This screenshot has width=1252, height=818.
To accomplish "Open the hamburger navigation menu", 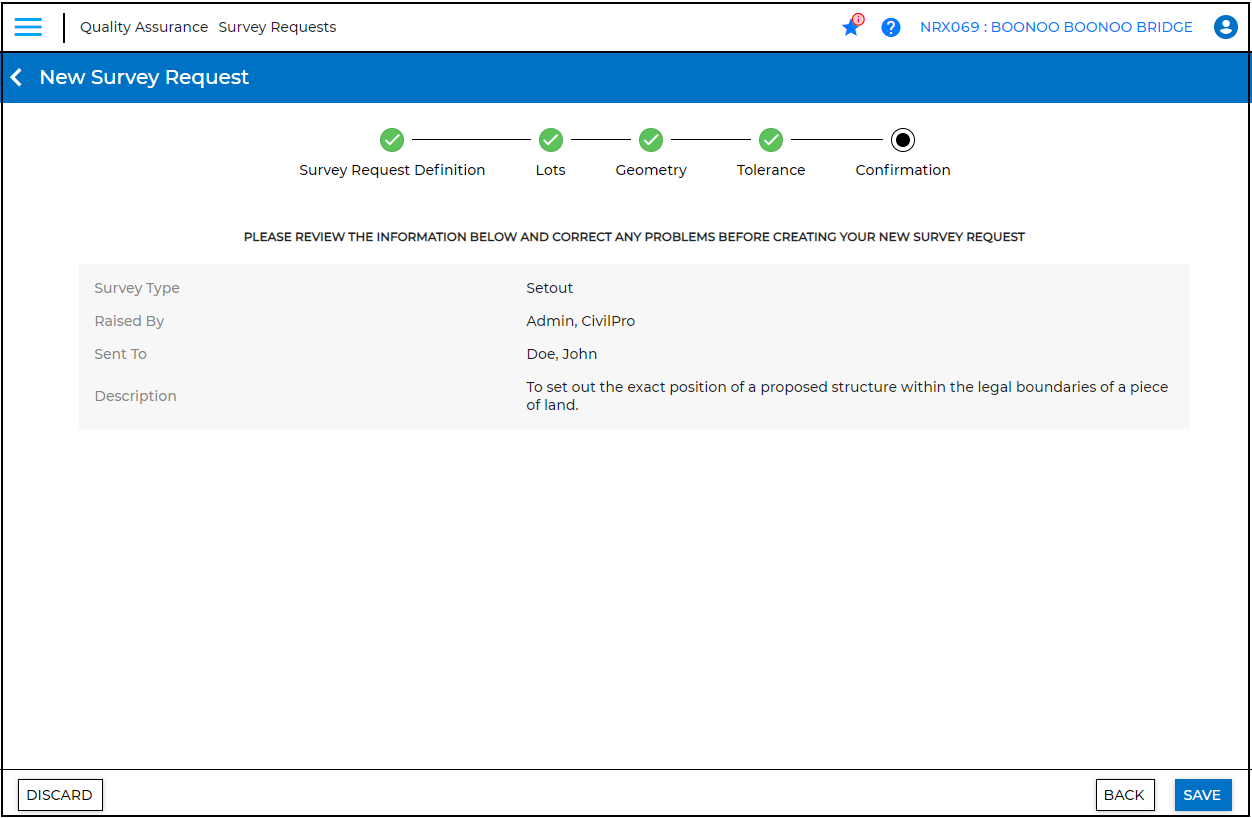I will [x=28, y=27].
